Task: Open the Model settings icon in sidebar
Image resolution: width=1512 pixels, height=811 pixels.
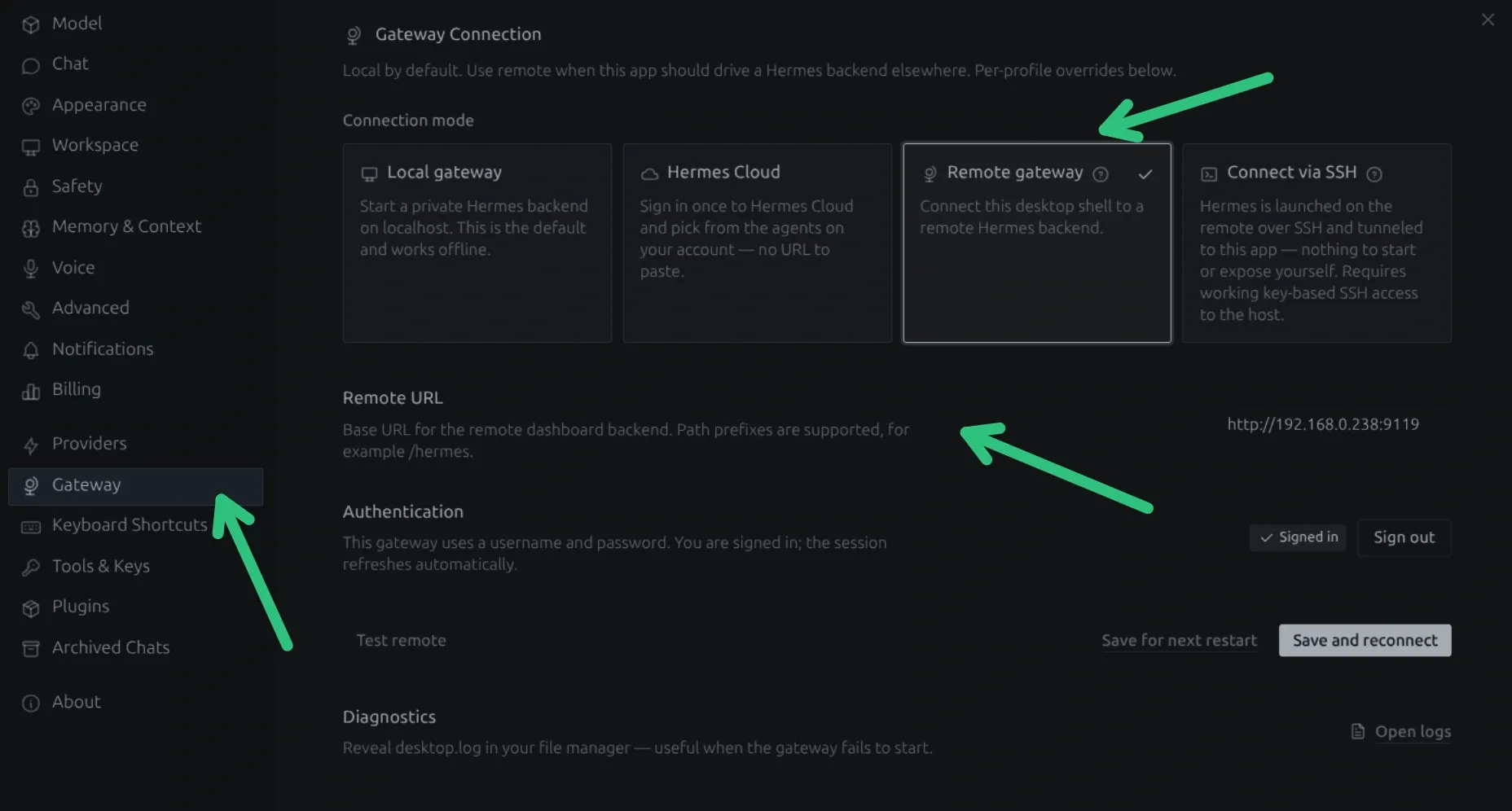Action: 31,24
